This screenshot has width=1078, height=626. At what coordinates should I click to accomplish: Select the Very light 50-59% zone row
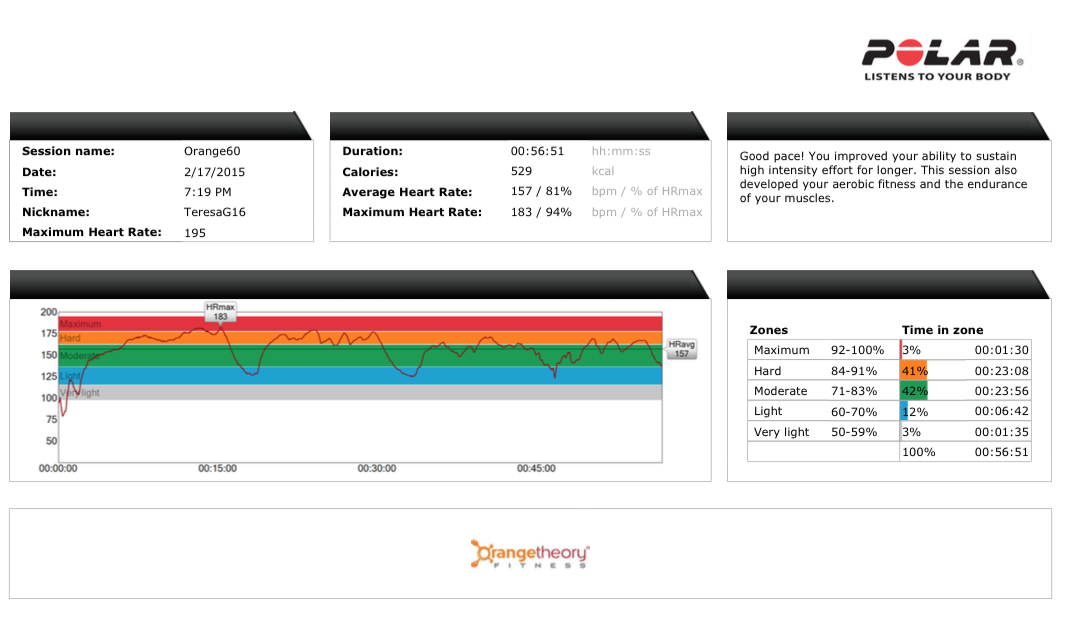820,432
